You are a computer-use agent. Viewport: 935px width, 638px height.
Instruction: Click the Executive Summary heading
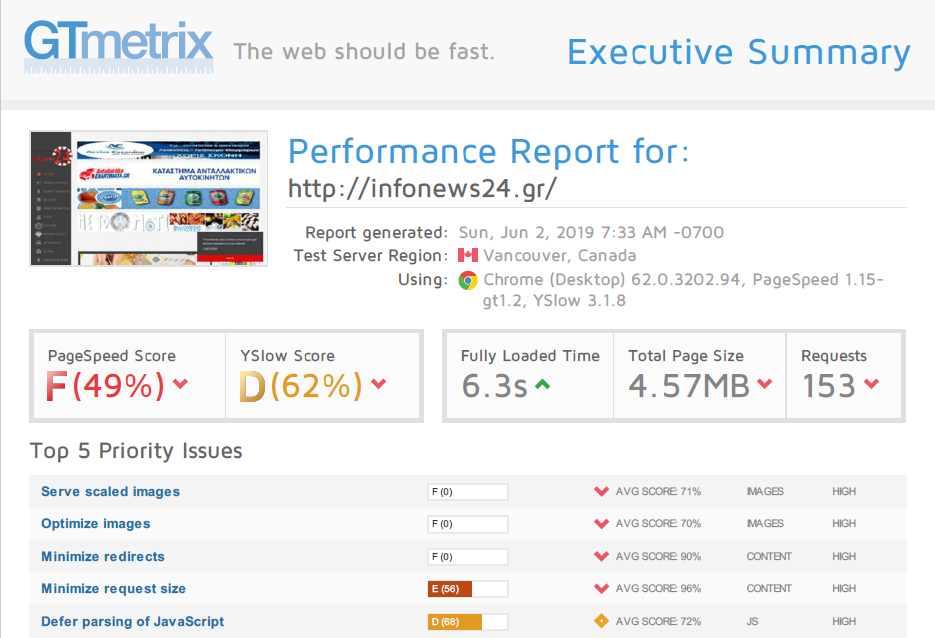click(x=738, y=52)
